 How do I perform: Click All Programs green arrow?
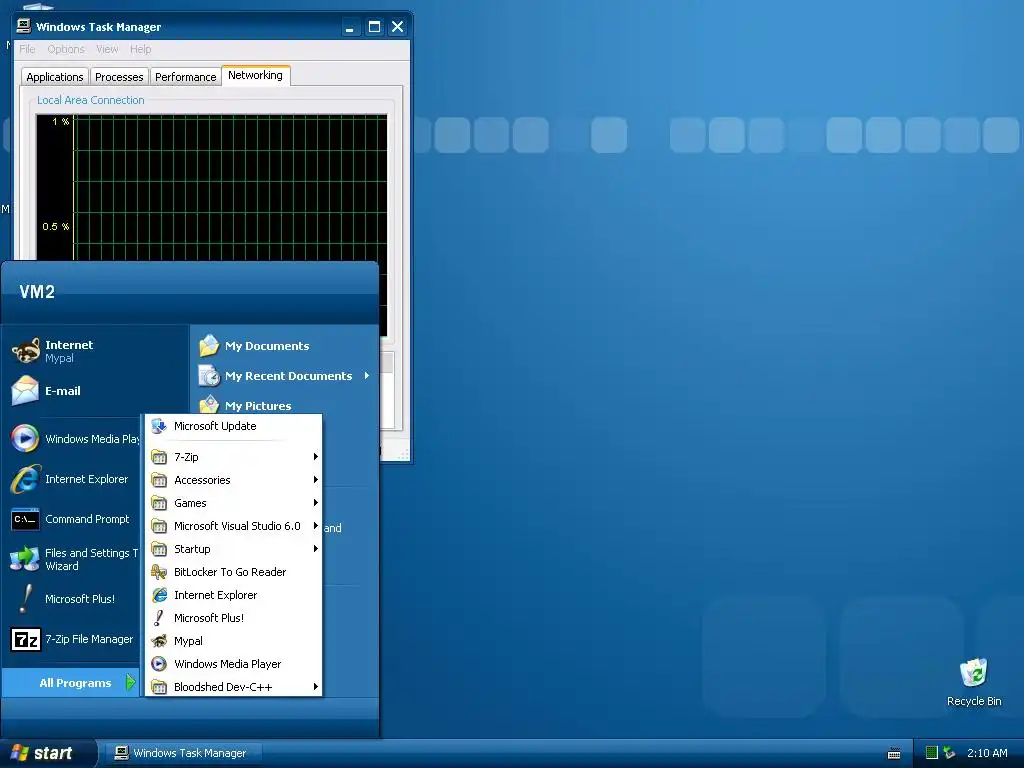click(x=130, y=682)
